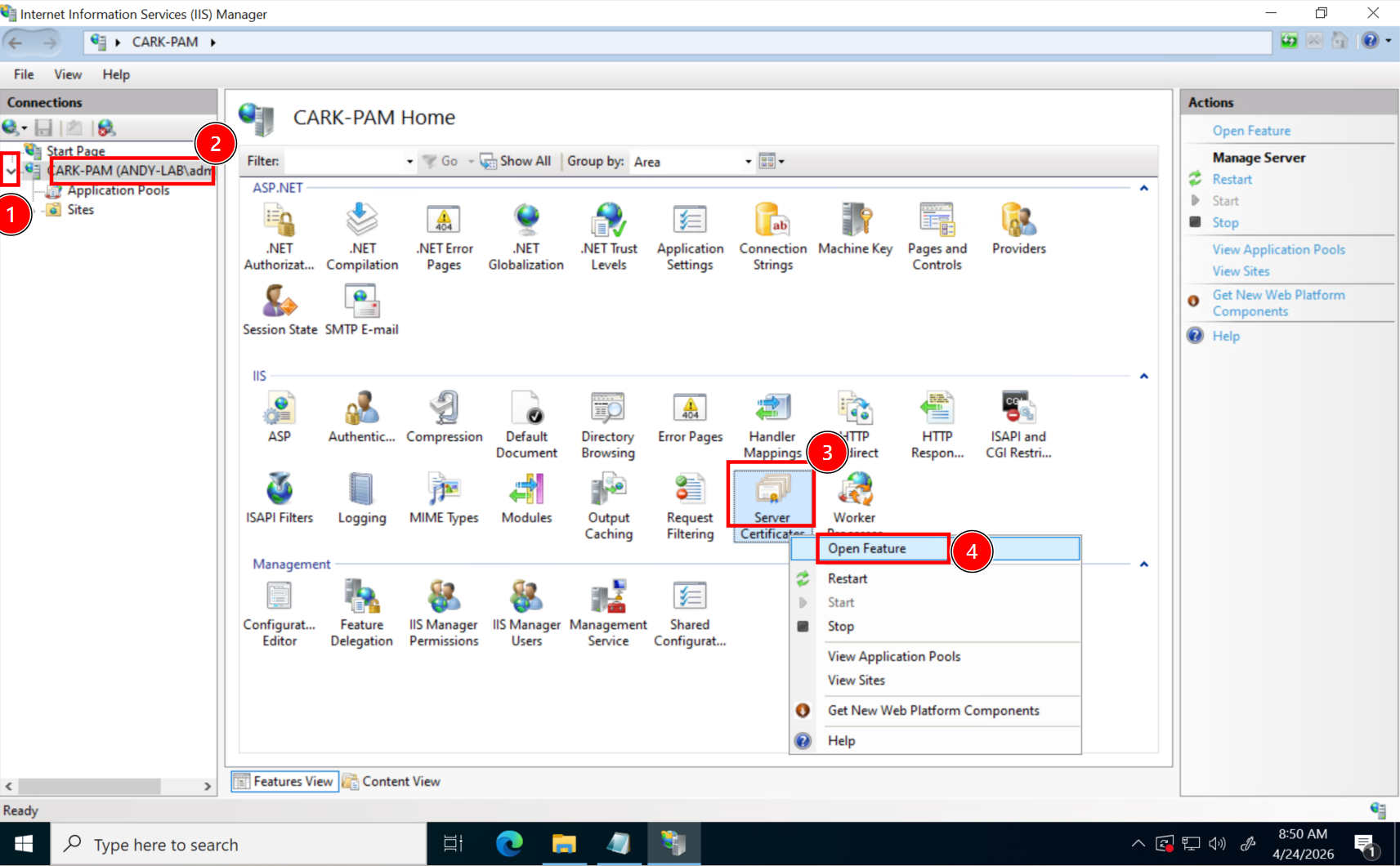This screenshot has height=866, width=1400.
Task: Expand the Filter dropdown arrow
Action: (x=409, y=162)
